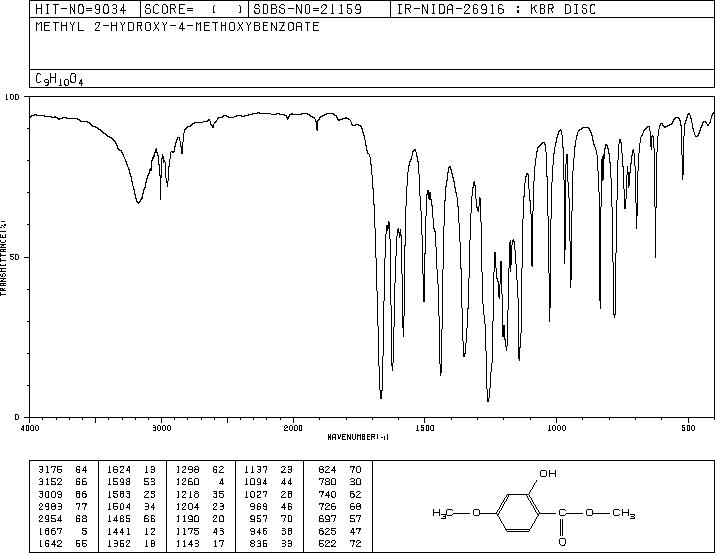Select peak table entry 1204

187,506
